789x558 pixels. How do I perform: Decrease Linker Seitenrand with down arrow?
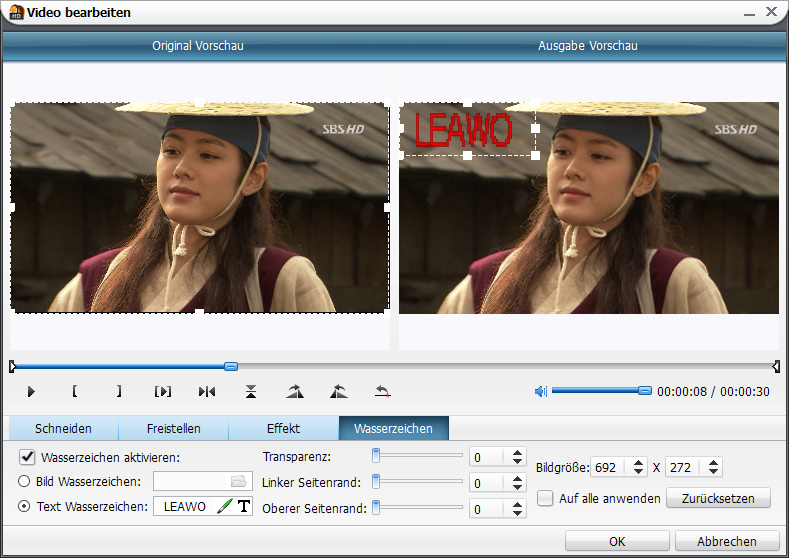coord(517,489)
